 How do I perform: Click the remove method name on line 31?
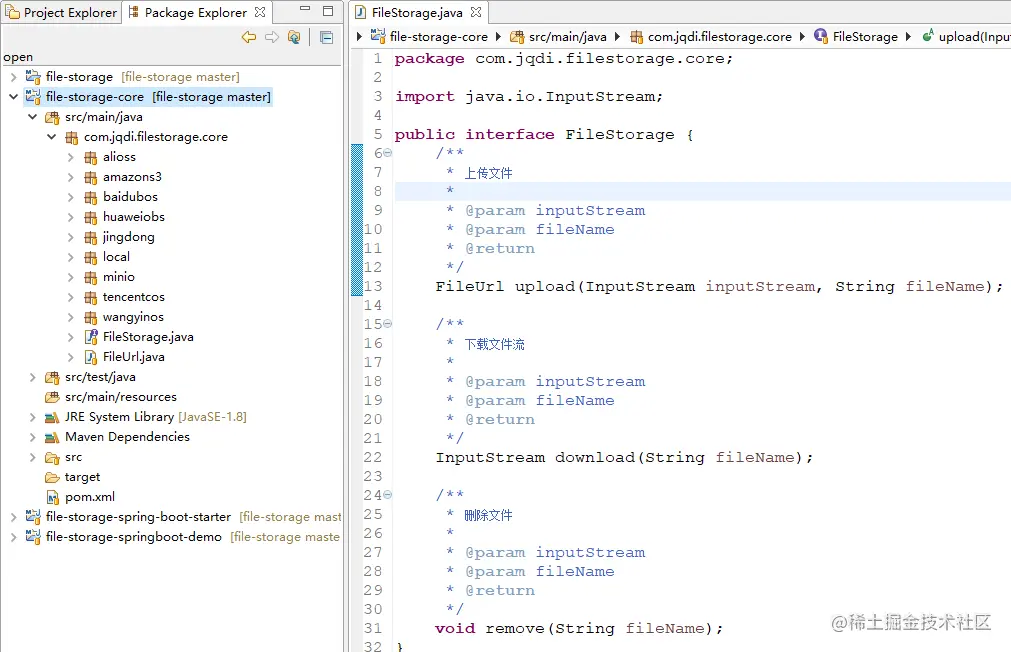click(515, 629)
